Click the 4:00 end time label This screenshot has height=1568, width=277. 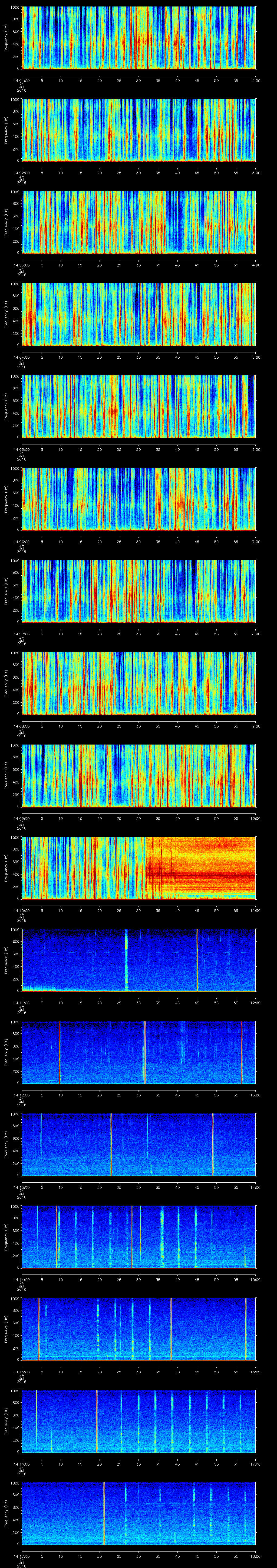point(256,265)
